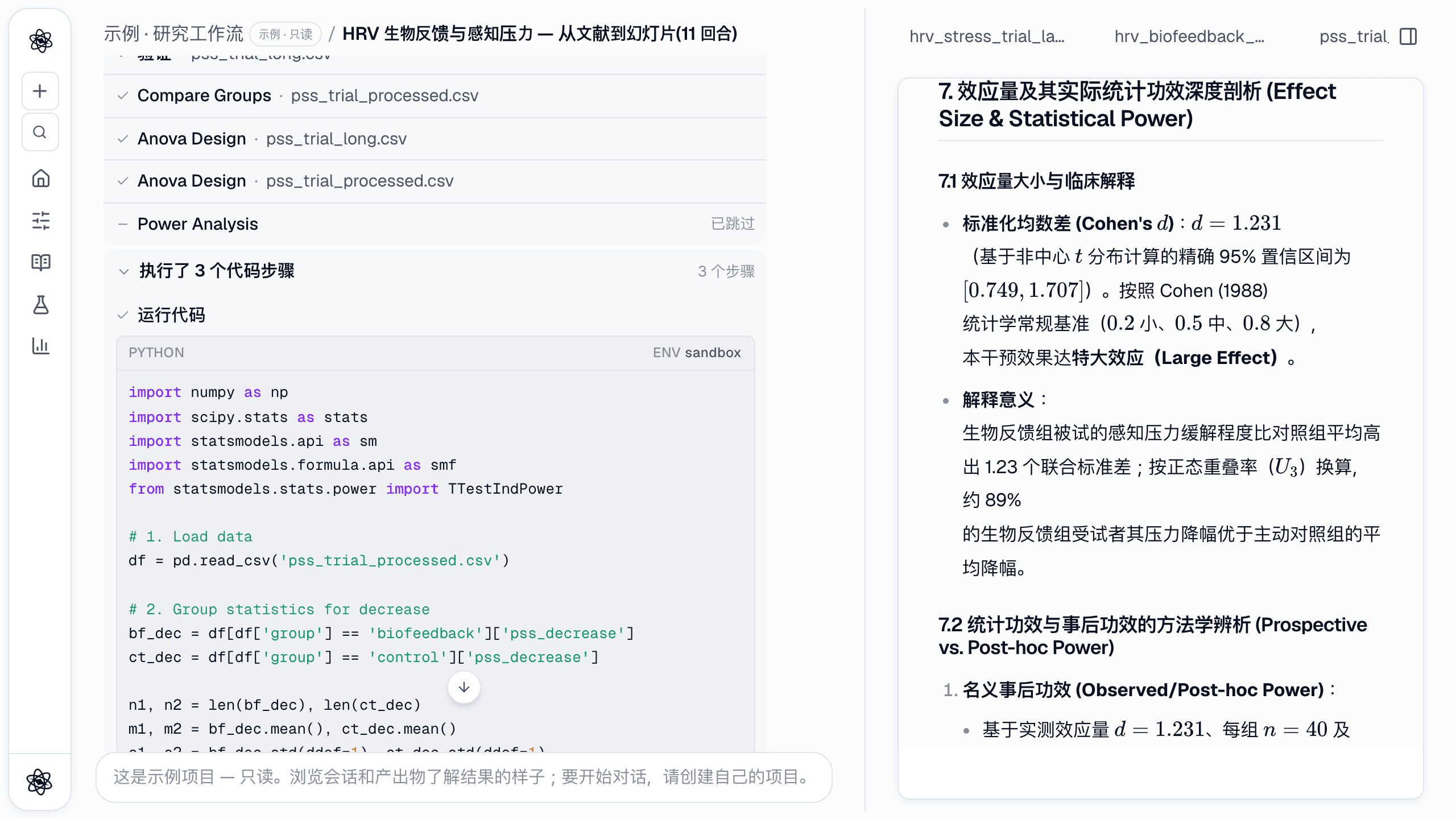Image resolution: width=1456 pixels, height=819 pixels.
Task: Click the read-only message input box
Action: click(464, 777)
